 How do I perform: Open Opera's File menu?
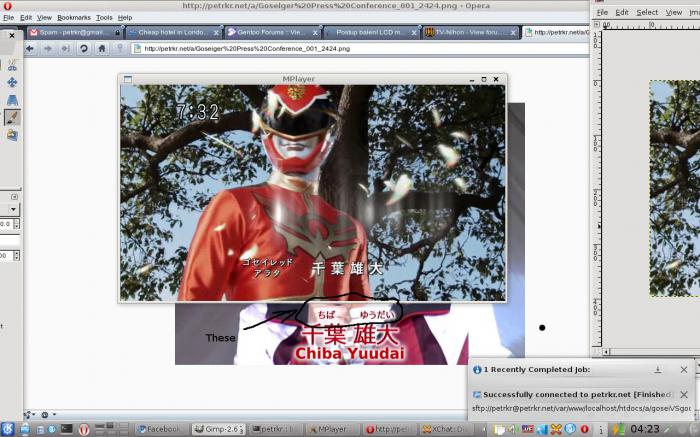[8, 17]
